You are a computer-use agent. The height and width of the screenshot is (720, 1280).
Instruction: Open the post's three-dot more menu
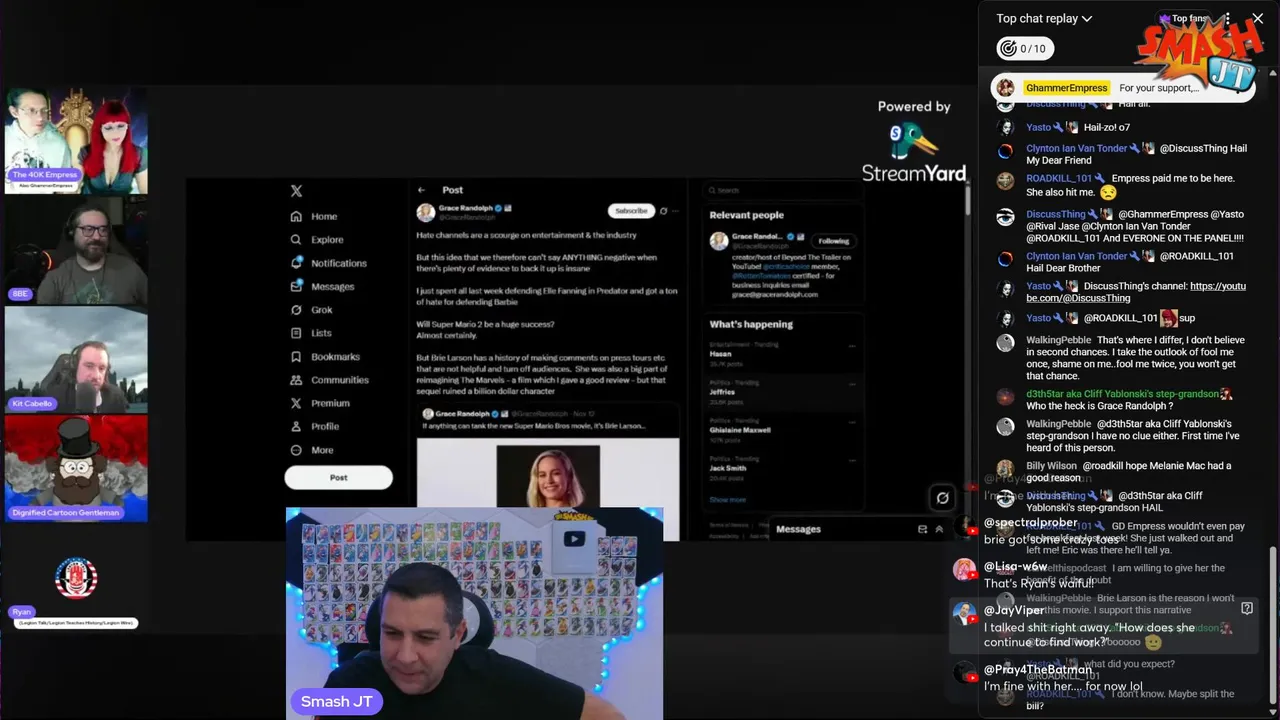pyautogui.click(x=676, y=211)
